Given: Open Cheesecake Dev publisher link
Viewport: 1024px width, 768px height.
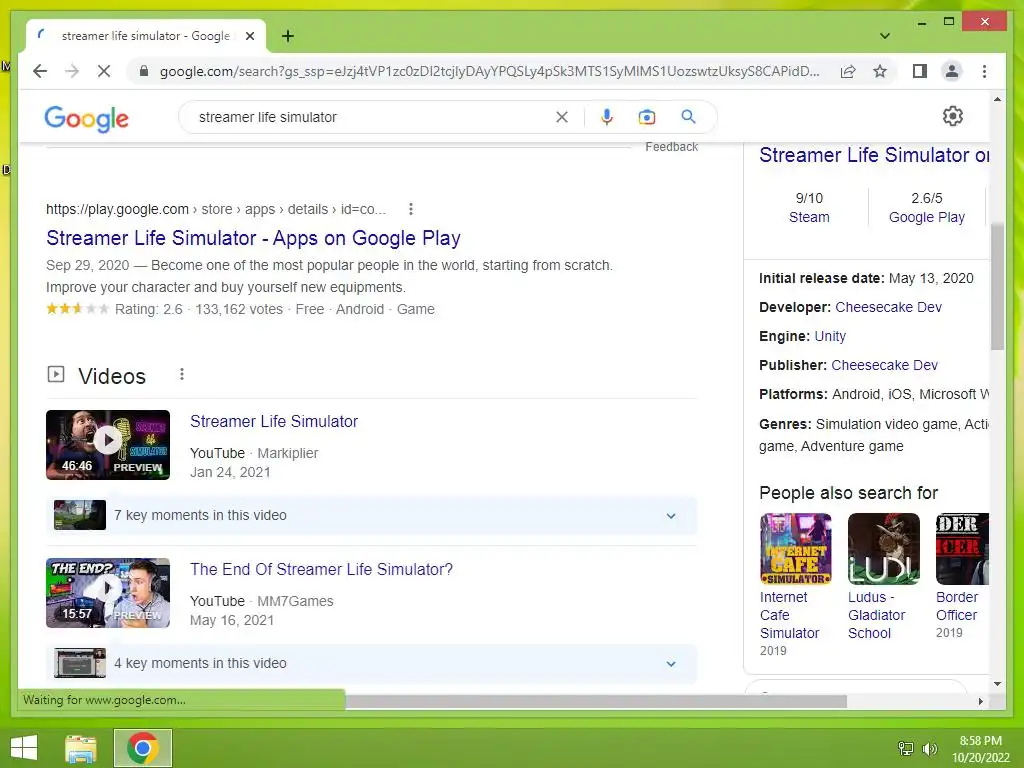Looking at the screenshot, I should pos(884,365).
